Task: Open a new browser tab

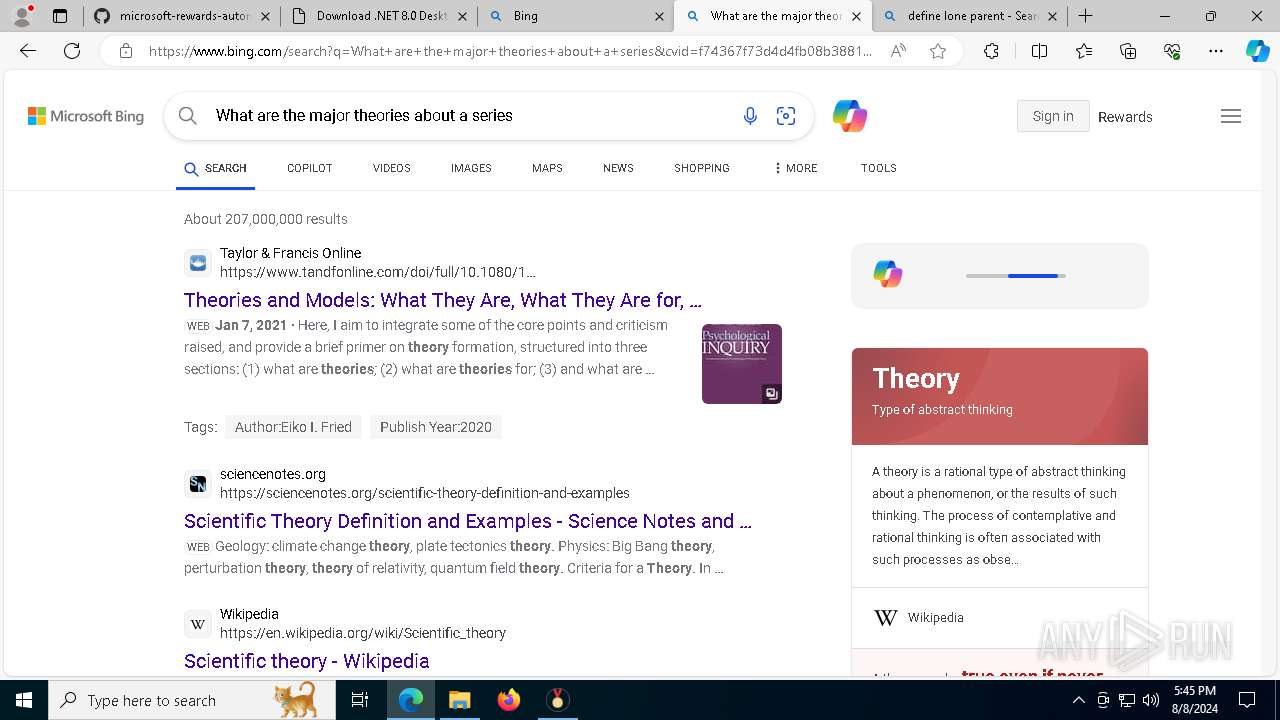Action: 1086,16
